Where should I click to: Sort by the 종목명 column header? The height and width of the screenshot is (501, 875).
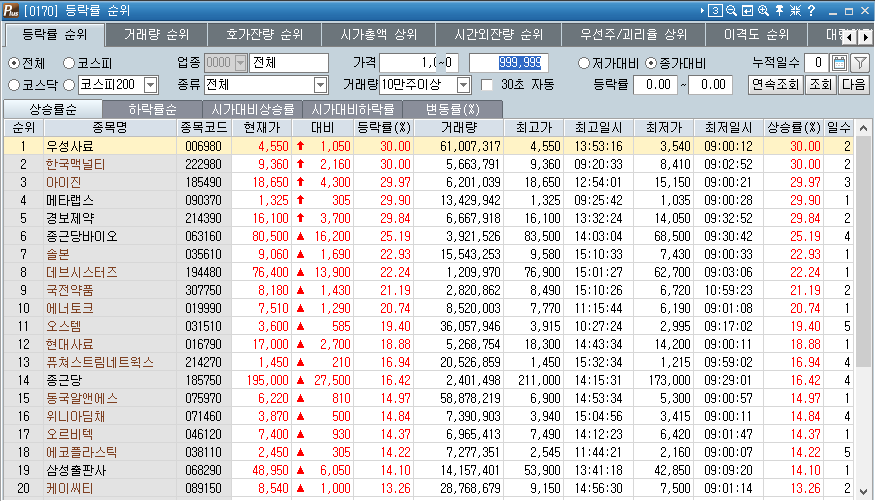point(110,128)
